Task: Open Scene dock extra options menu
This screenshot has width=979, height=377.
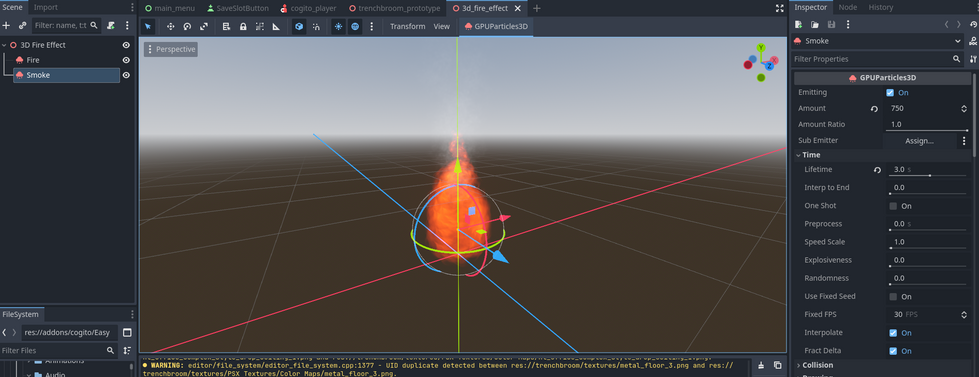Action: (x=127, y=26)
